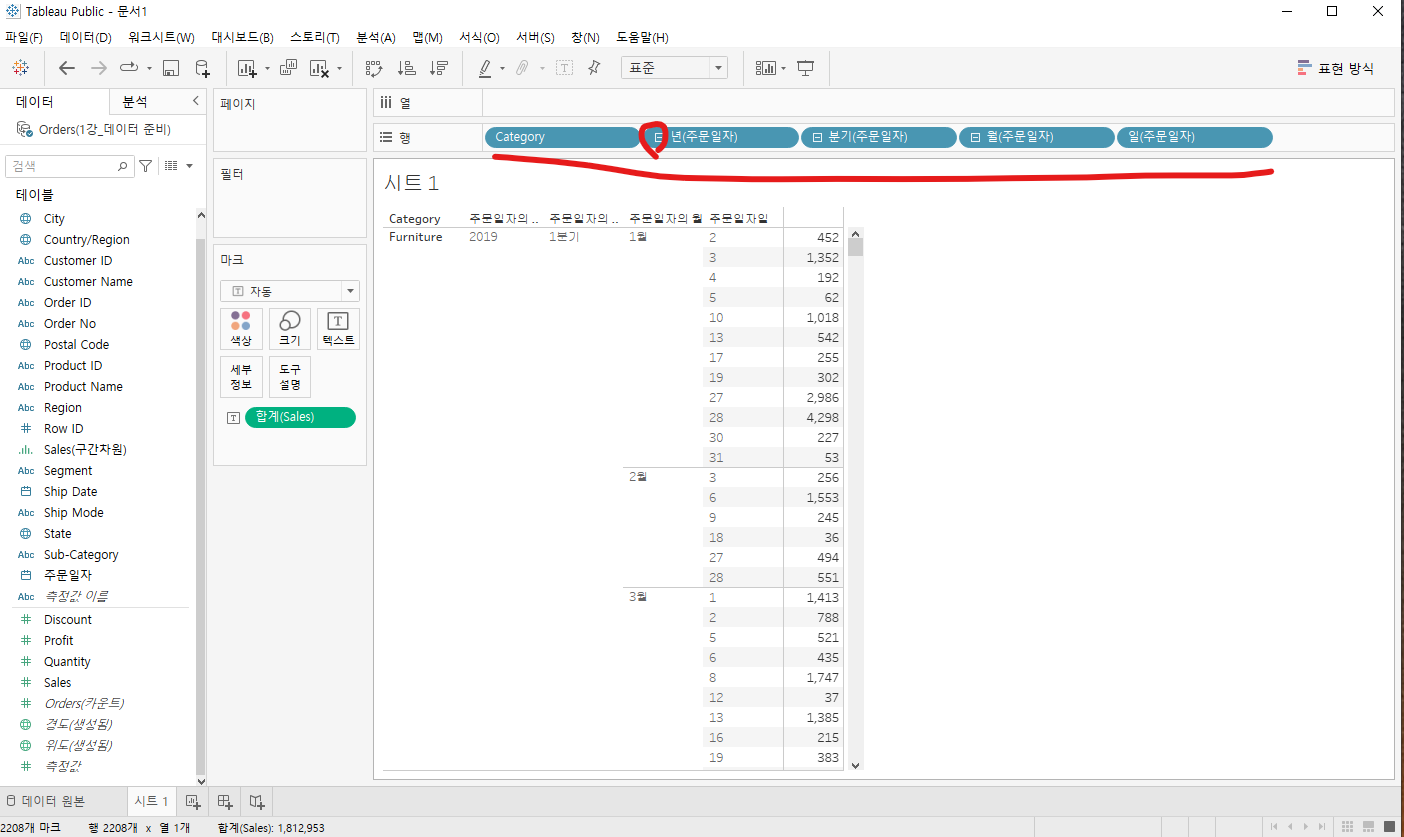Viewport: 1404px width, 837px height.
Task: Collapse the 년(주문일자) pill hierarchy
Action: click(658, 137)
